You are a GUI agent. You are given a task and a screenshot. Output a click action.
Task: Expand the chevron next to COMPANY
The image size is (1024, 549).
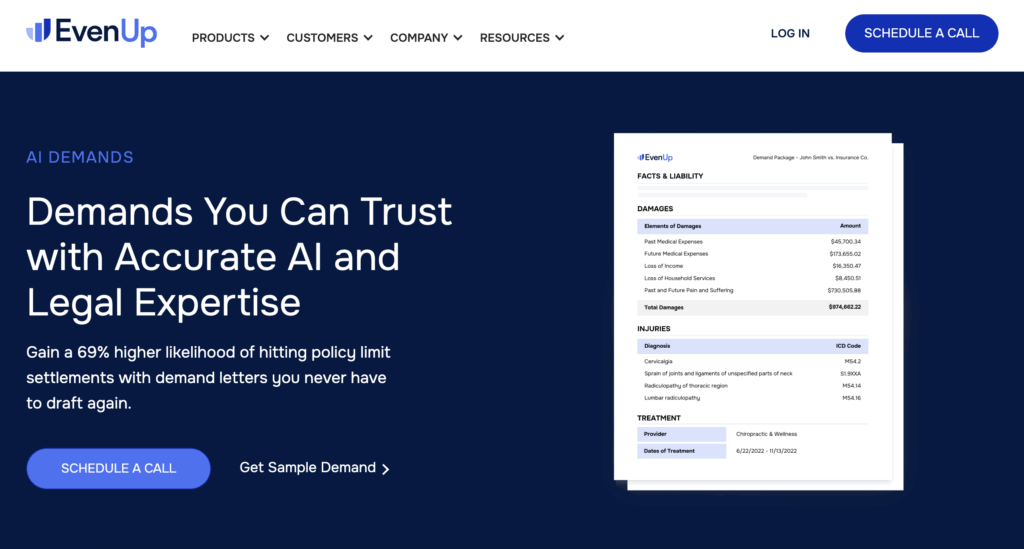click(458, 38)
